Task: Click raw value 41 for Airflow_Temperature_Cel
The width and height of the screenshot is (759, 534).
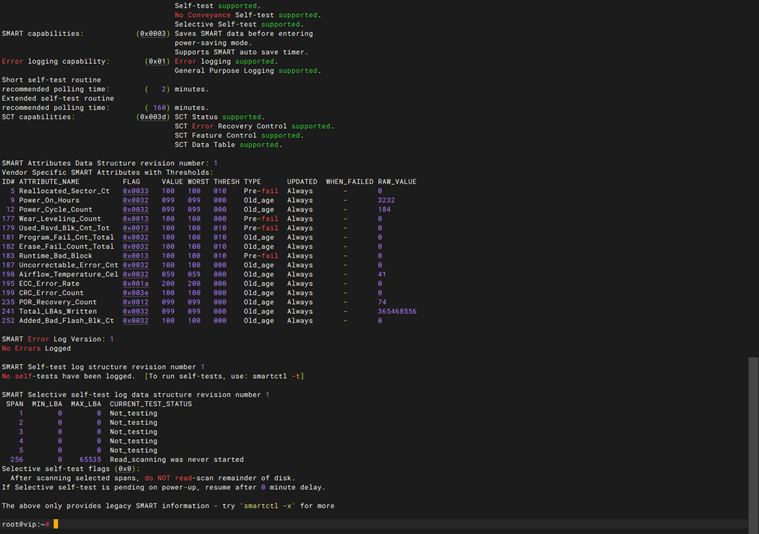Action: coord(382,275)
